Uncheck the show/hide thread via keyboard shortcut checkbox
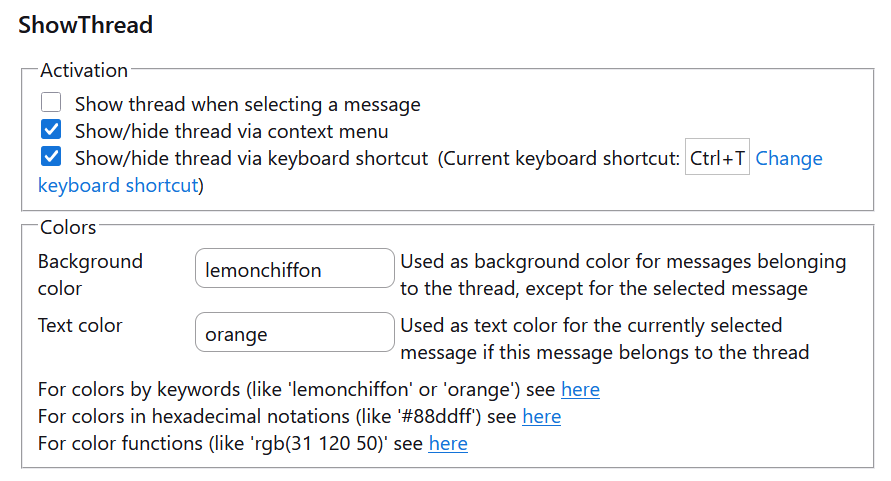Viewport: 891px width, 481px height. click(51, 157)
